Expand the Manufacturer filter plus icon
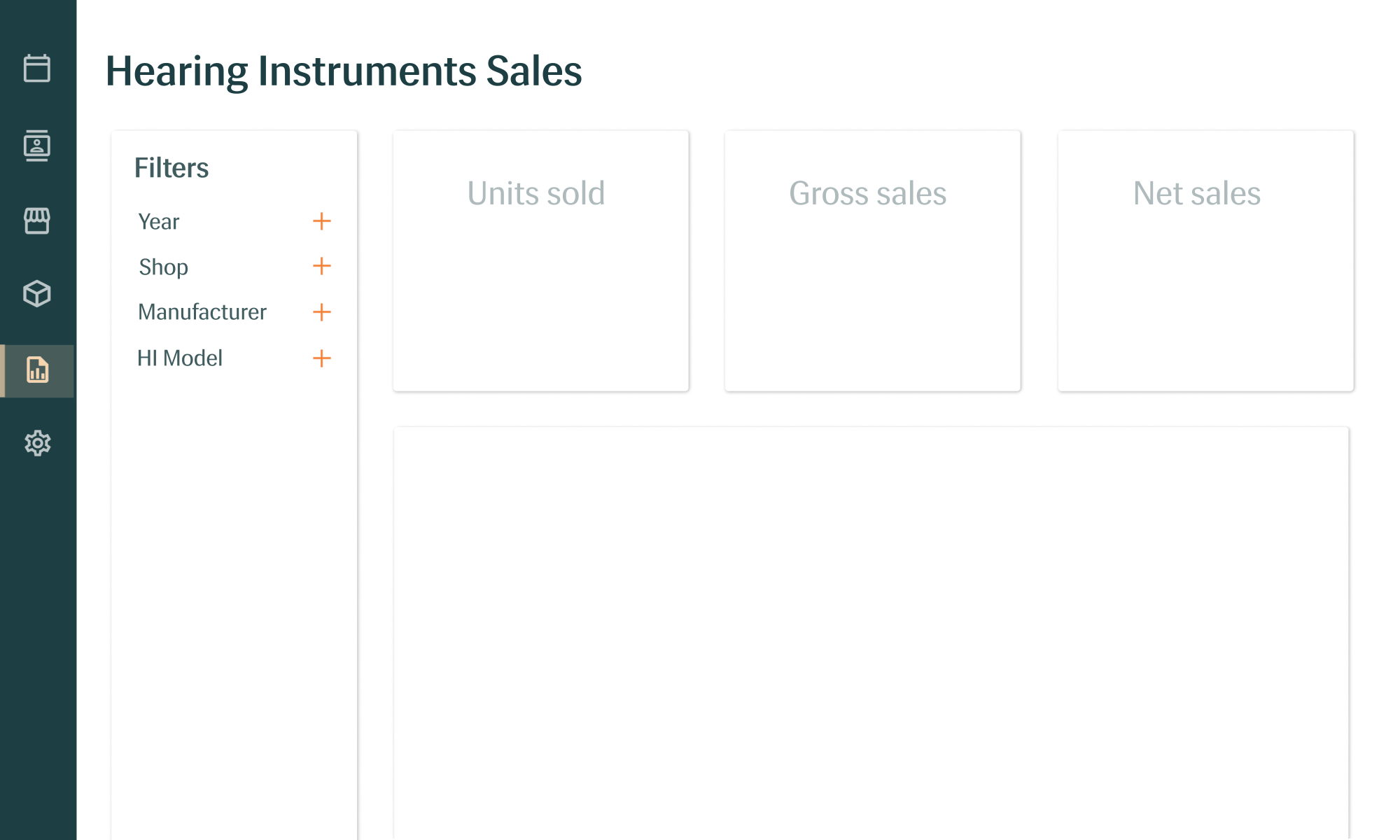The image size is (1400, 840). tap(321, 312)
